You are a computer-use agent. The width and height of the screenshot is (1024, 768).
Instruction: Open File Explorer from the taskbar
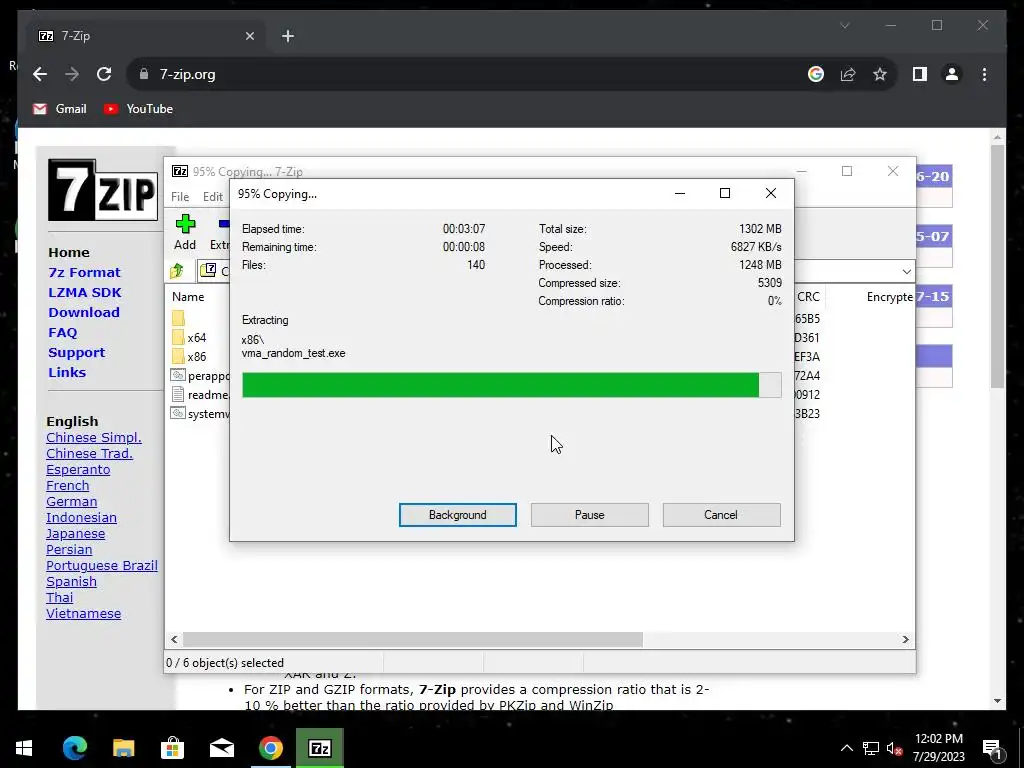point(123,748)
